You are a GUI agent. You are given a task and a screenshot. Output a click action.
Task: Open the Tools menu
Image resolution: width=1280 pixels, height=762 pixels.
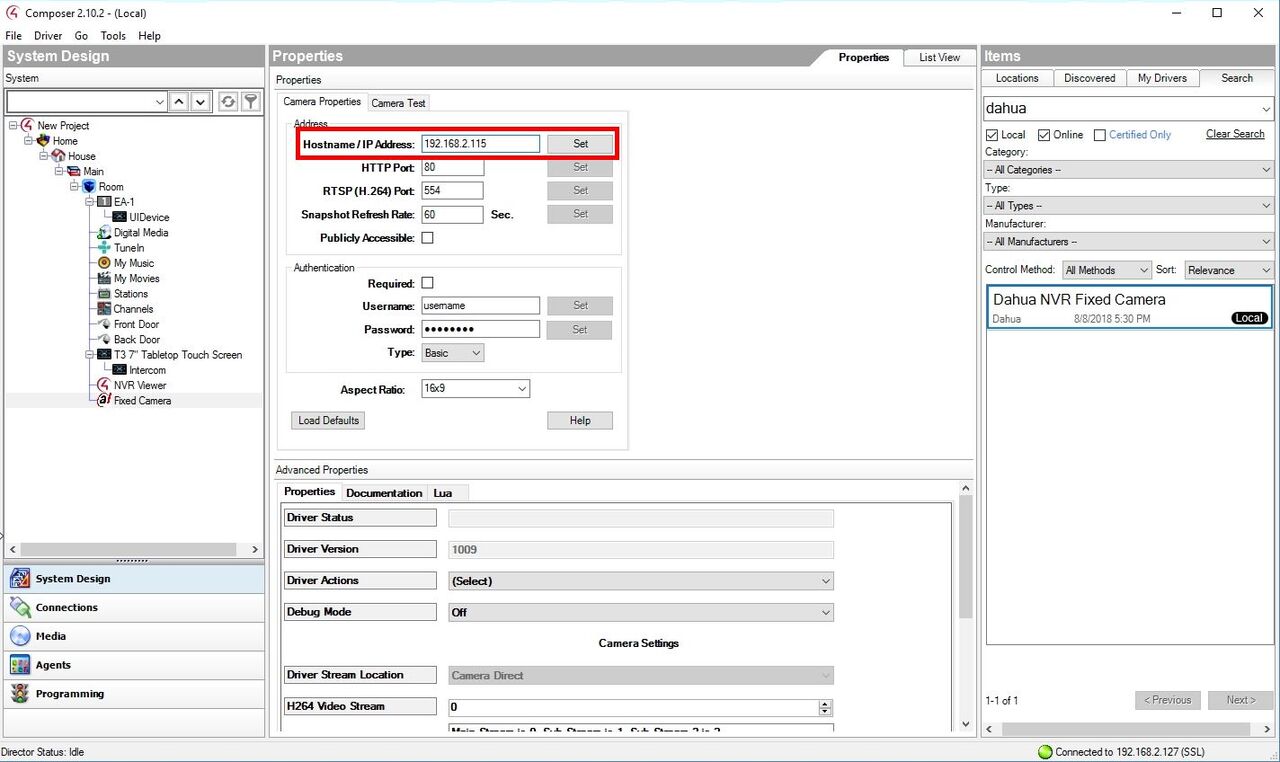point(113,36)
